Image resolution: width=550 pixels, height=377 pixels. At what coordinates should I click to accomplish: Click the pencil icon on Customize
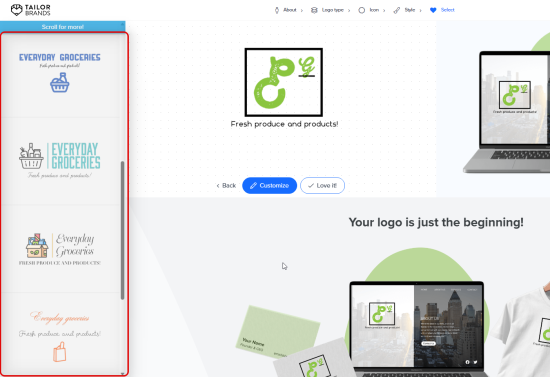253,186
